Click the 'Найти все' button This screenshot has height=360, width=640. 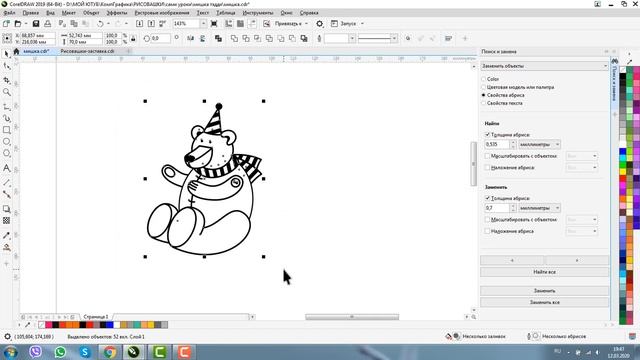(x=544, y=272)
